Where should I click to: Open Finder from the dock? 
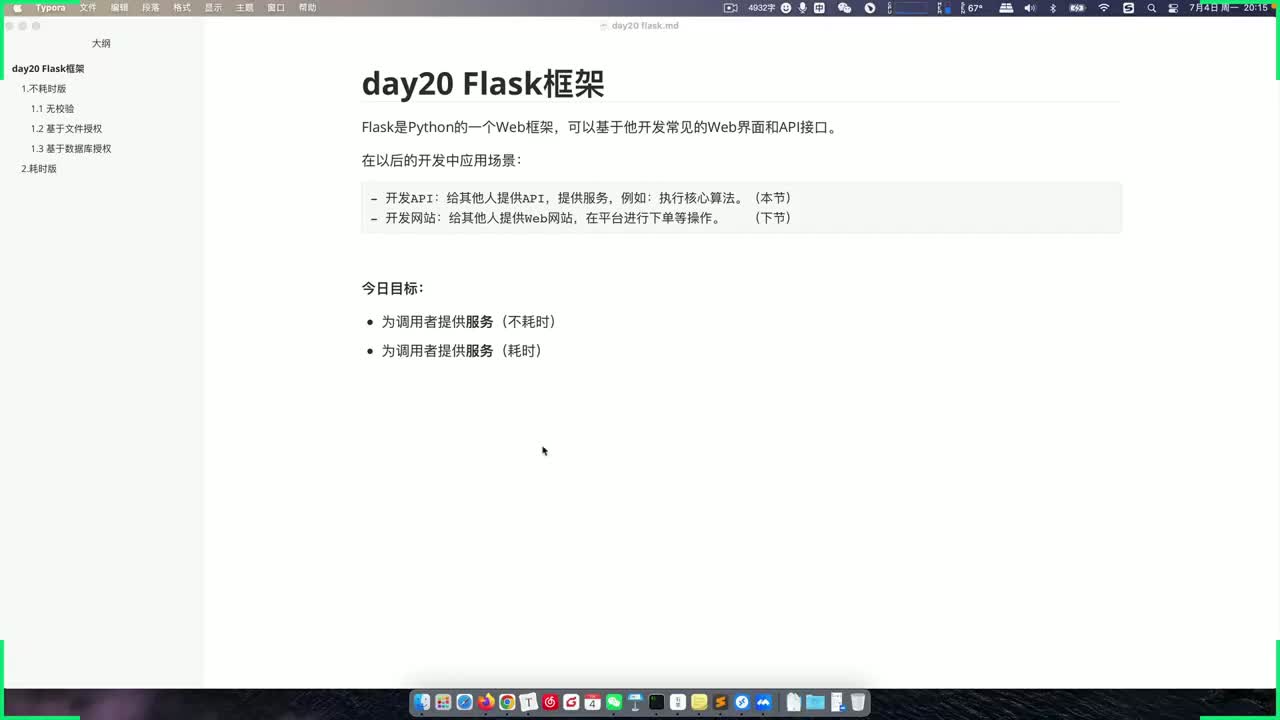tap(422, 702)
